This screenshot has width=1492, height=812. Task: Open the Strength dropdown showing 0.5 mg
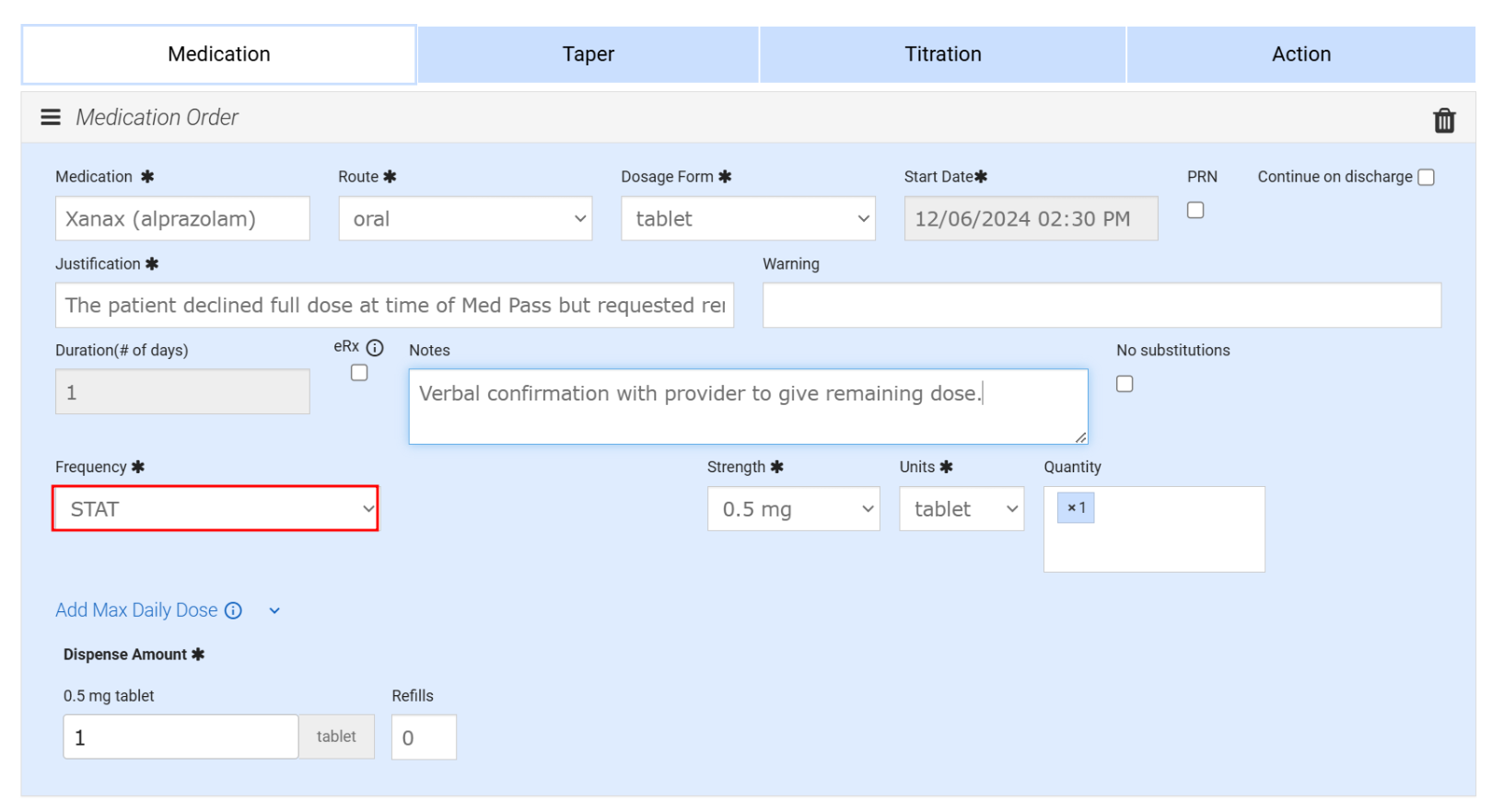point(793,509)
